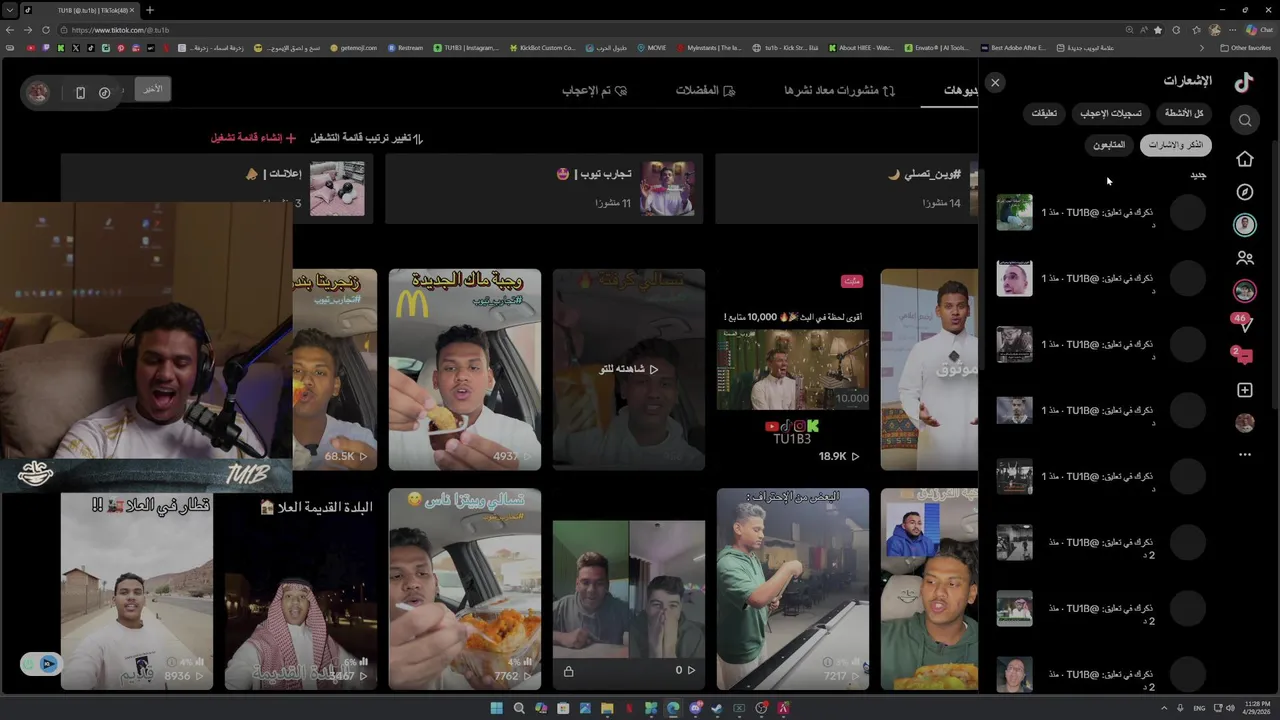The height and width of the screenshot is (720, 1280).
Task: Click the phone icon in the overlay toolbar
Action: 80,93
